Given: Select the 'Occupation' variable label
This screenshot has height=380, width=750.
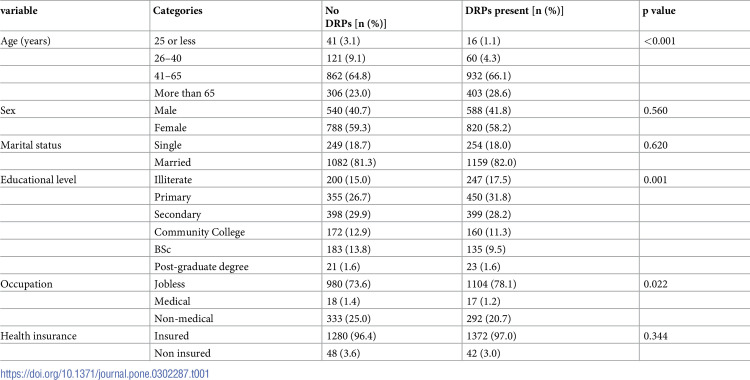Looking at the screenshot, I should [26, 284].
